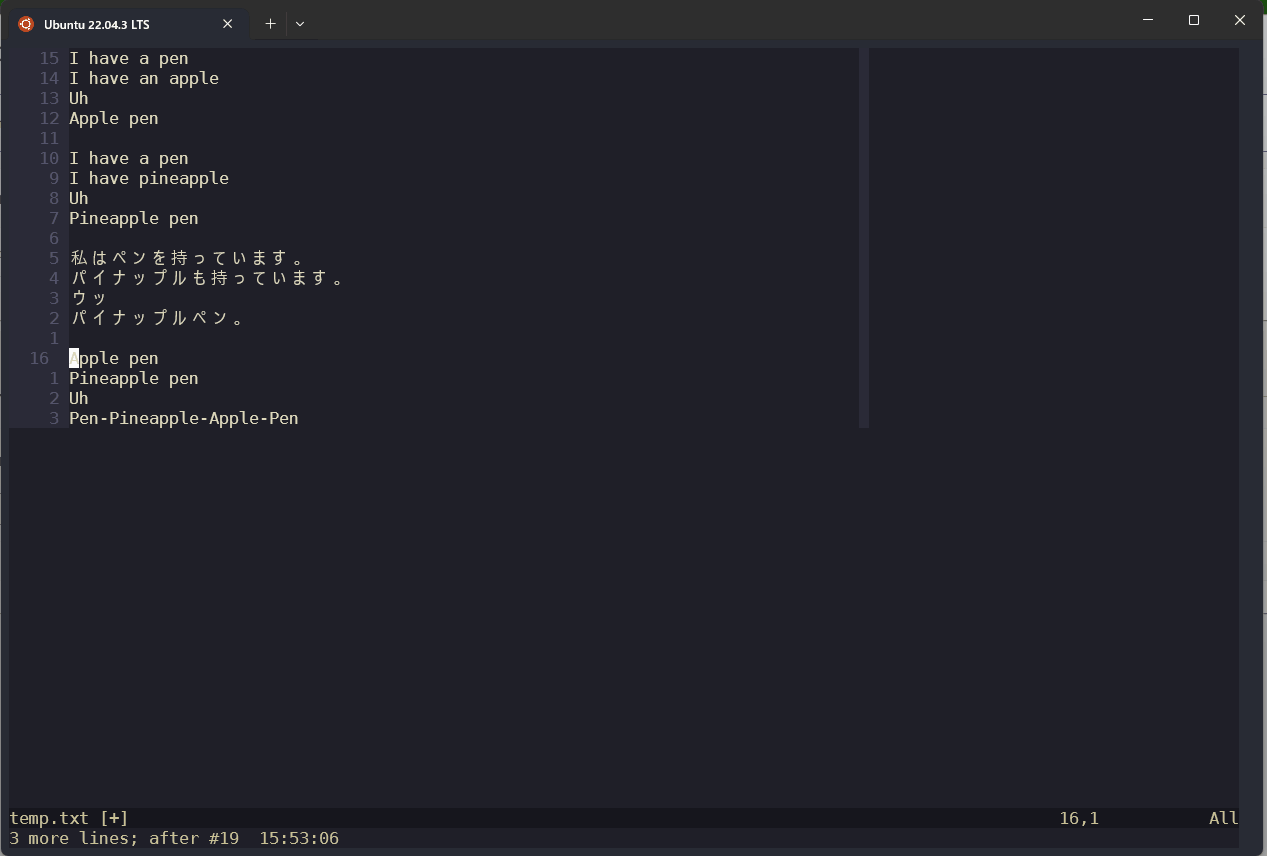Open a new terminal tab with the plus button
1267x856 pixels.
(269, 23)
